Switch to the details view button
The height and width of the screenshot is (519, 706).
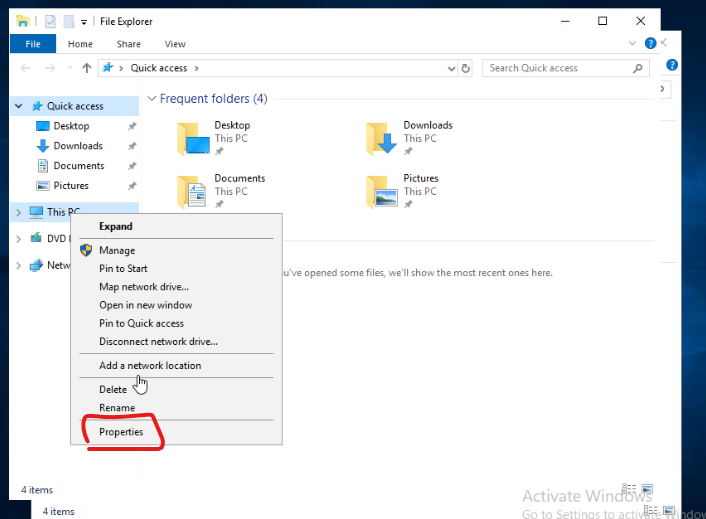[x=629, y=489]
